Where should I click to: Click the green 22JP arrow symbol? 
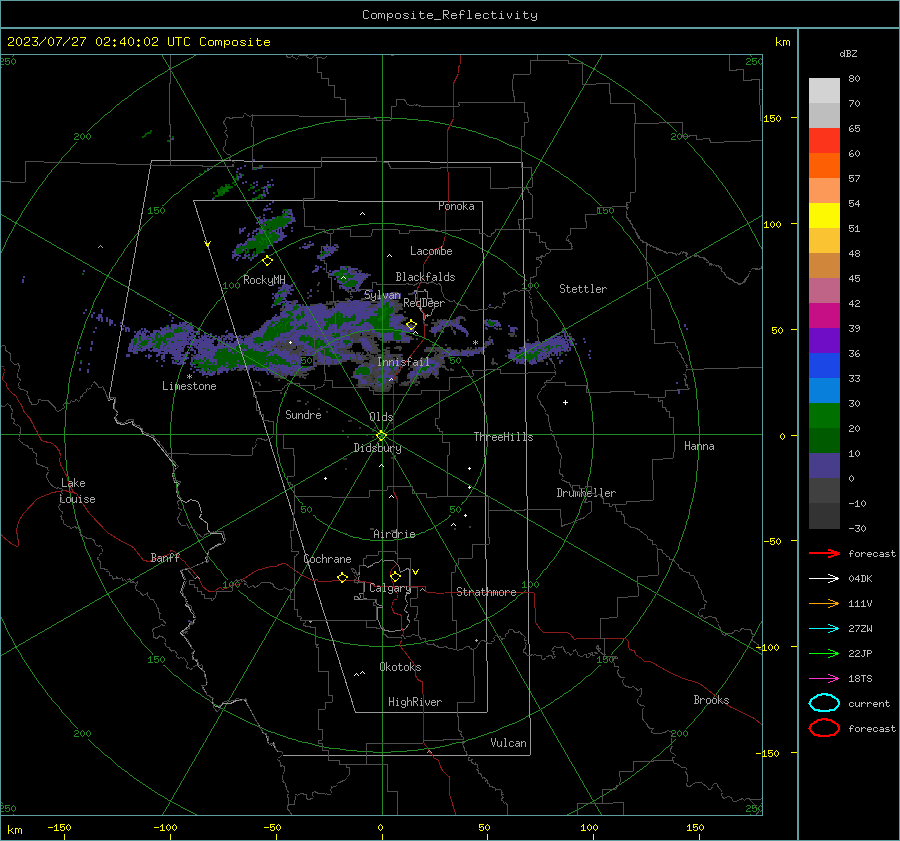tap(824, 653)
